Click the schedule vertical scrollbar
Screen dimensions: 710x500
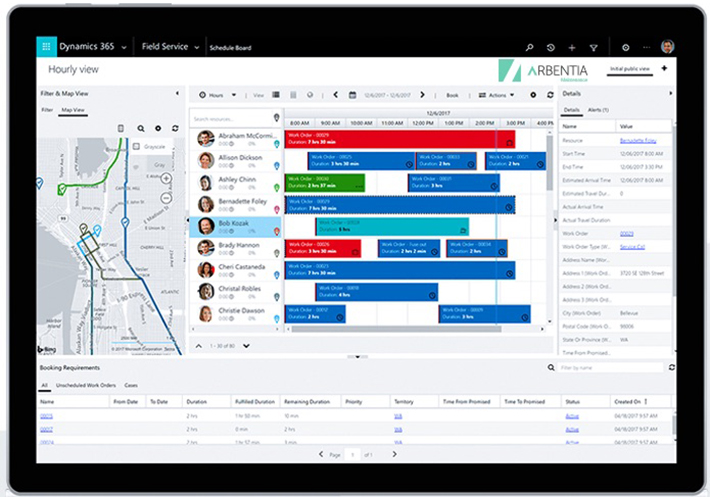click(550, 163)
